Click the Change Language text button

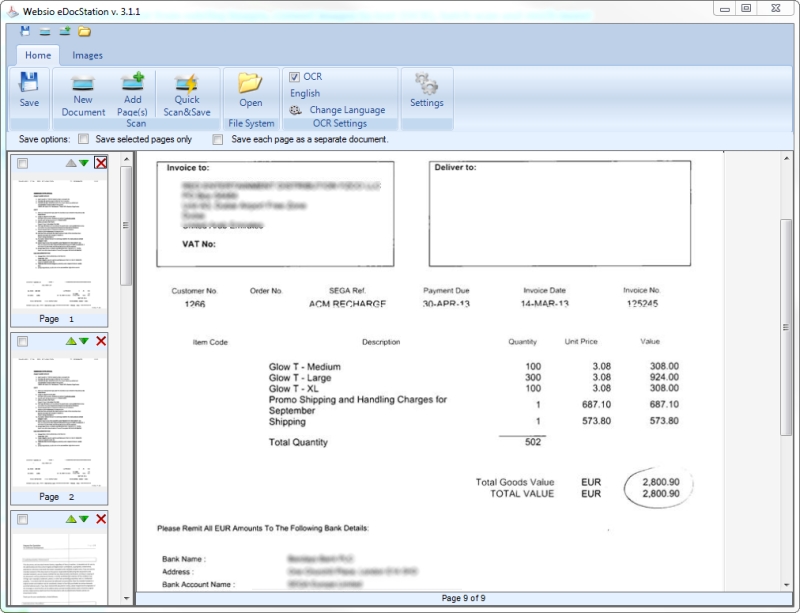tap(347, 110)
